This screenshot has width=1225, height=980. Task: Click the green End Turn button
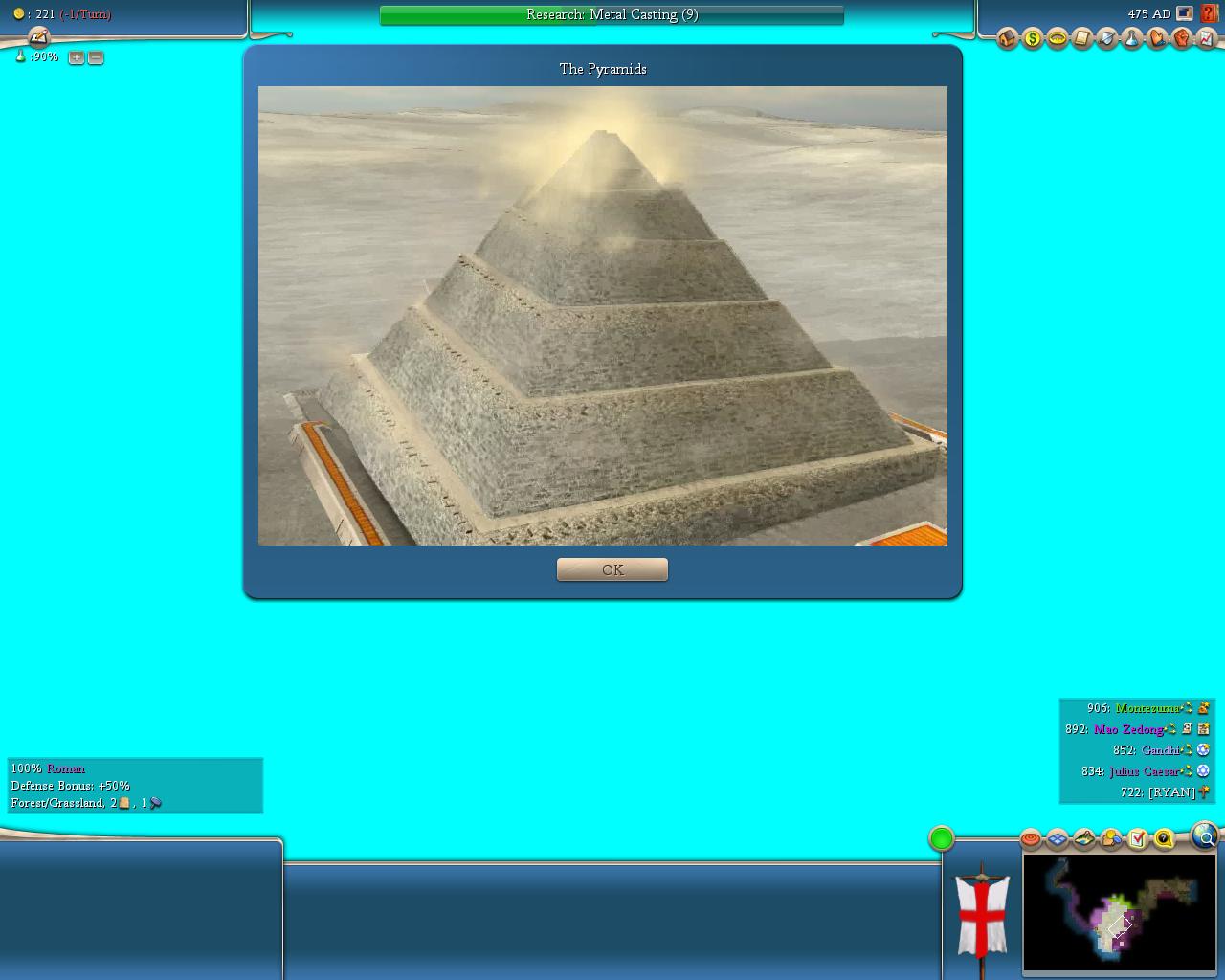(942, 838)
